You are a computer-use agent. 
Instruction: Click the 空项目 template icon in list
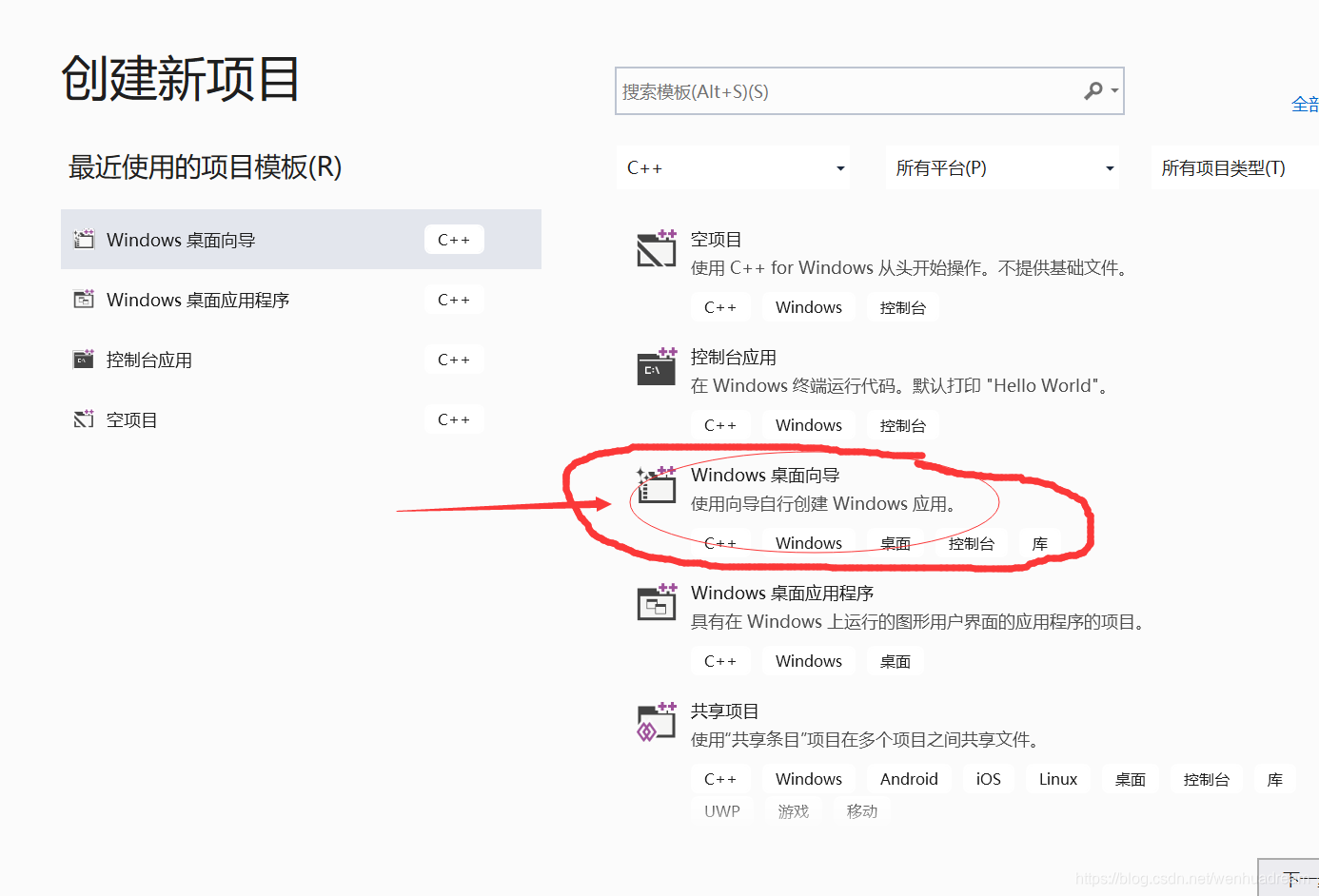(657, 248)
